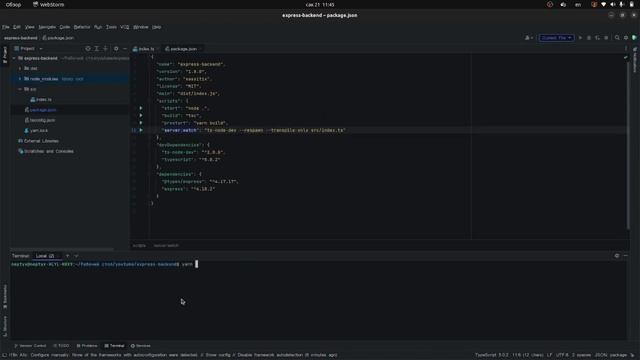Open system volume indicator

pyautogui.click(x=612, y=4)
